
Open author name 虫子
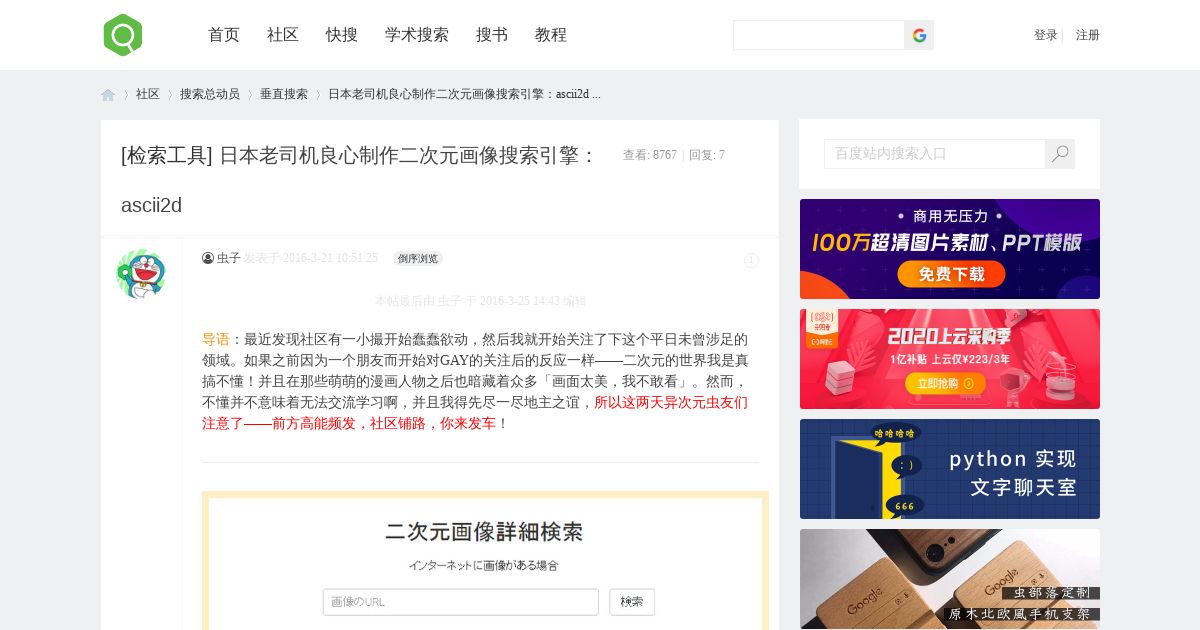coord(229,258)
